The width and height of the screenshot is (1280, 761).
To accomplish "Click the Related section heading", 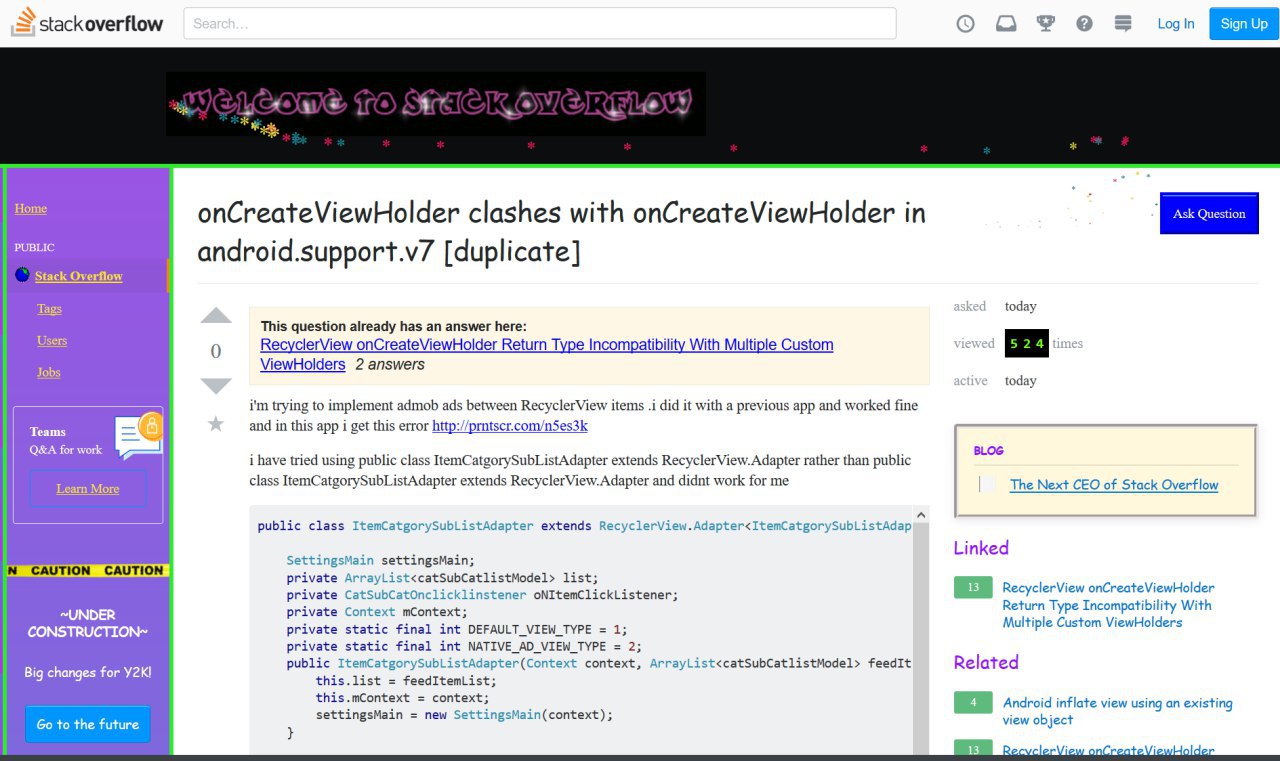I will pos(986,662).
